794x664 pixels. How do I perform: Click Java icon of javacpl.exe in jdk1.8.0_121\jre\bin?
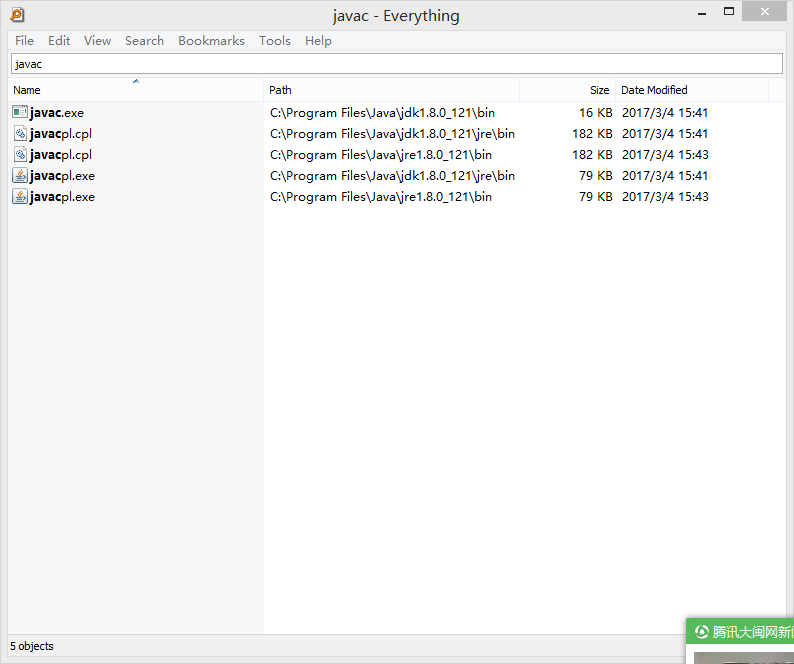[20, 175]
